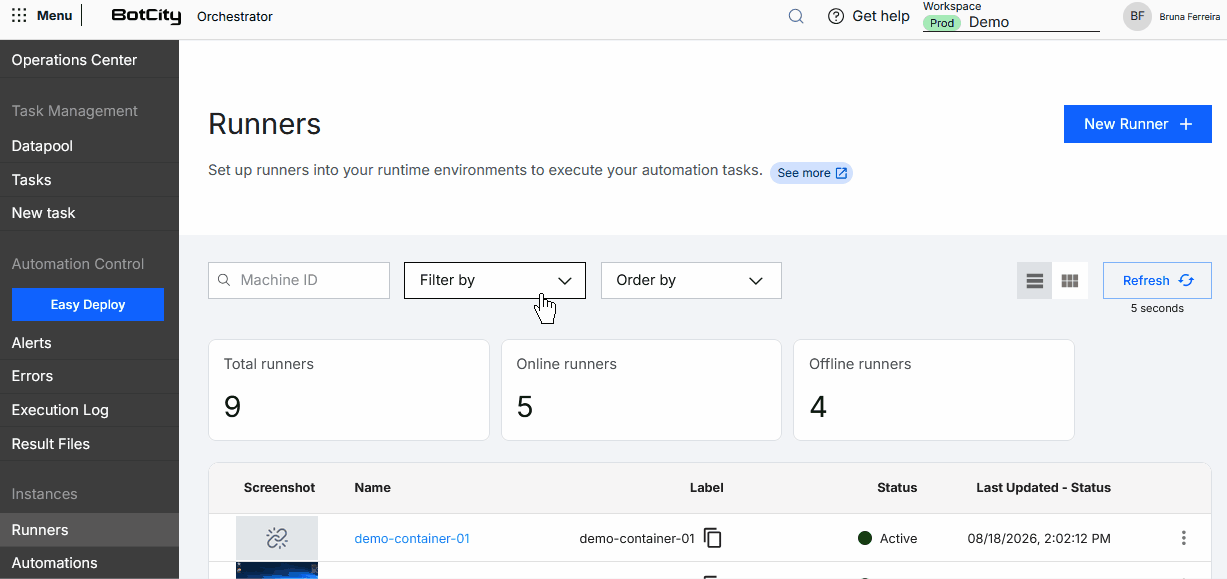Switch to list view layout icon
1227x579 pixels.
1035,281
